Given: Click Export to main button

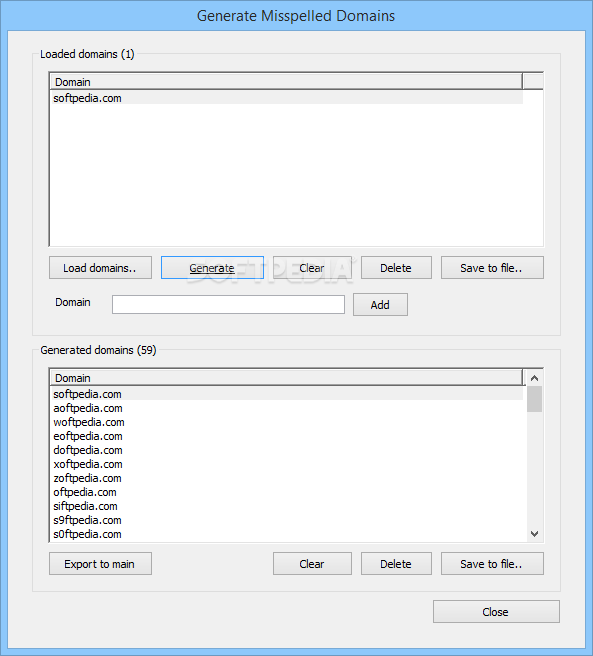Looking at the screenshot, I should (x=100, y=564).
